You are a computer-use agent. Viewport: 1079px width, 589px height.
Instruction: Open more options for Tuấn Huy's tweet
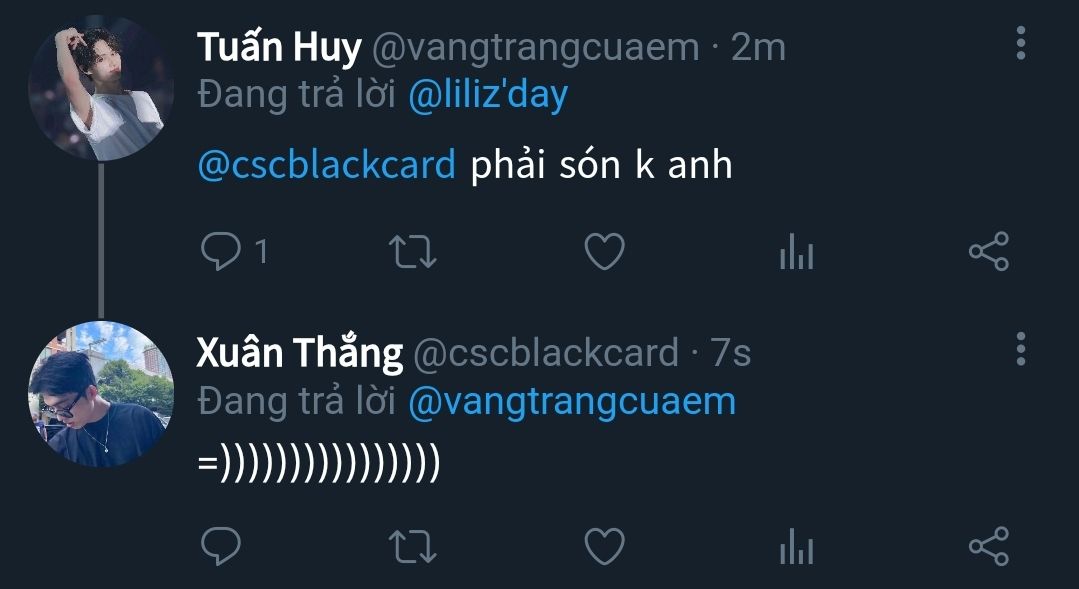(x=1021, y=43)
